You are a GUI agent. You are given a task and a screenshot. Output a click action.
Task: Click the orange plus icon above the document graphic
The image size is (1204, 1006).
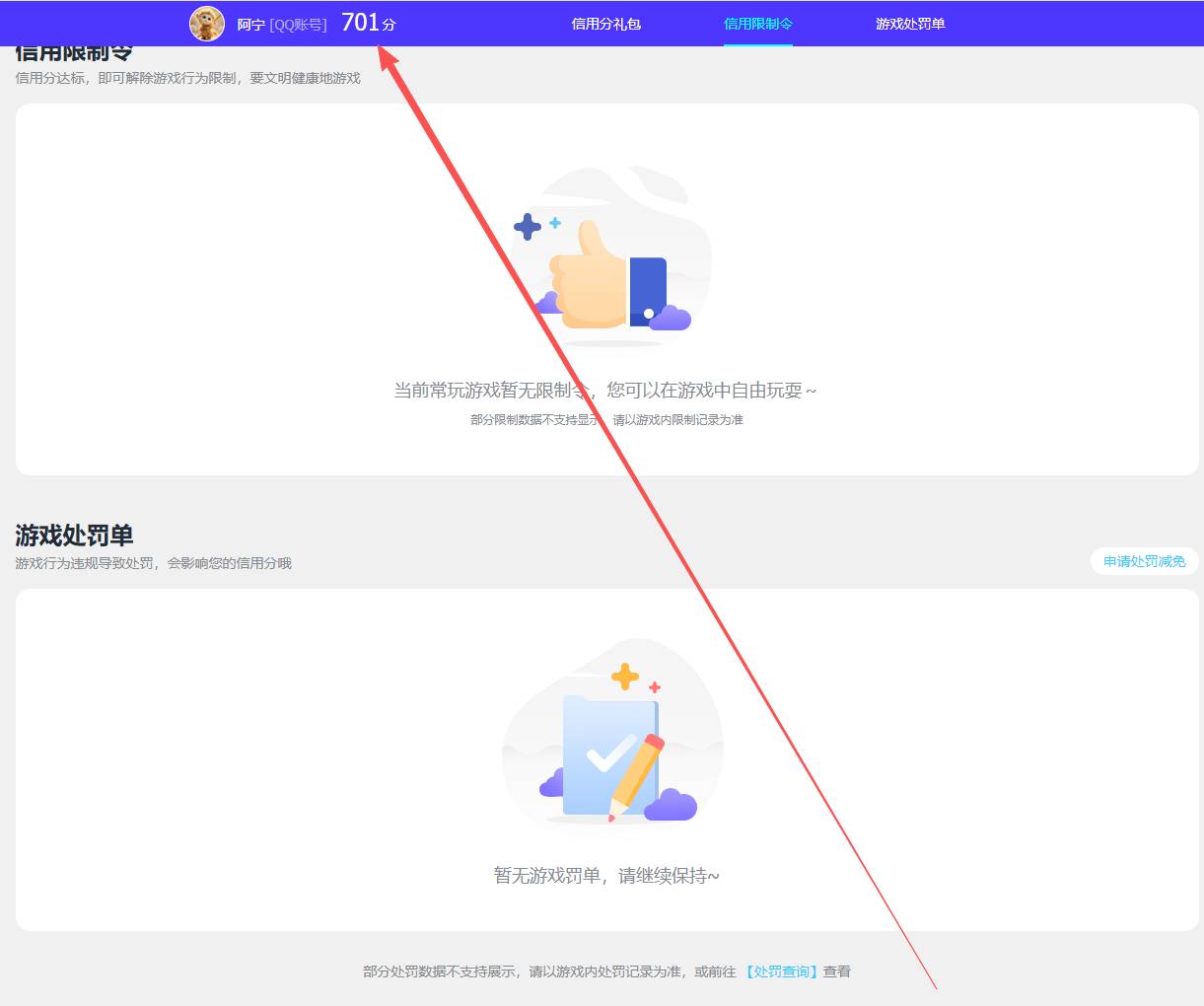(x=623, y=677)
